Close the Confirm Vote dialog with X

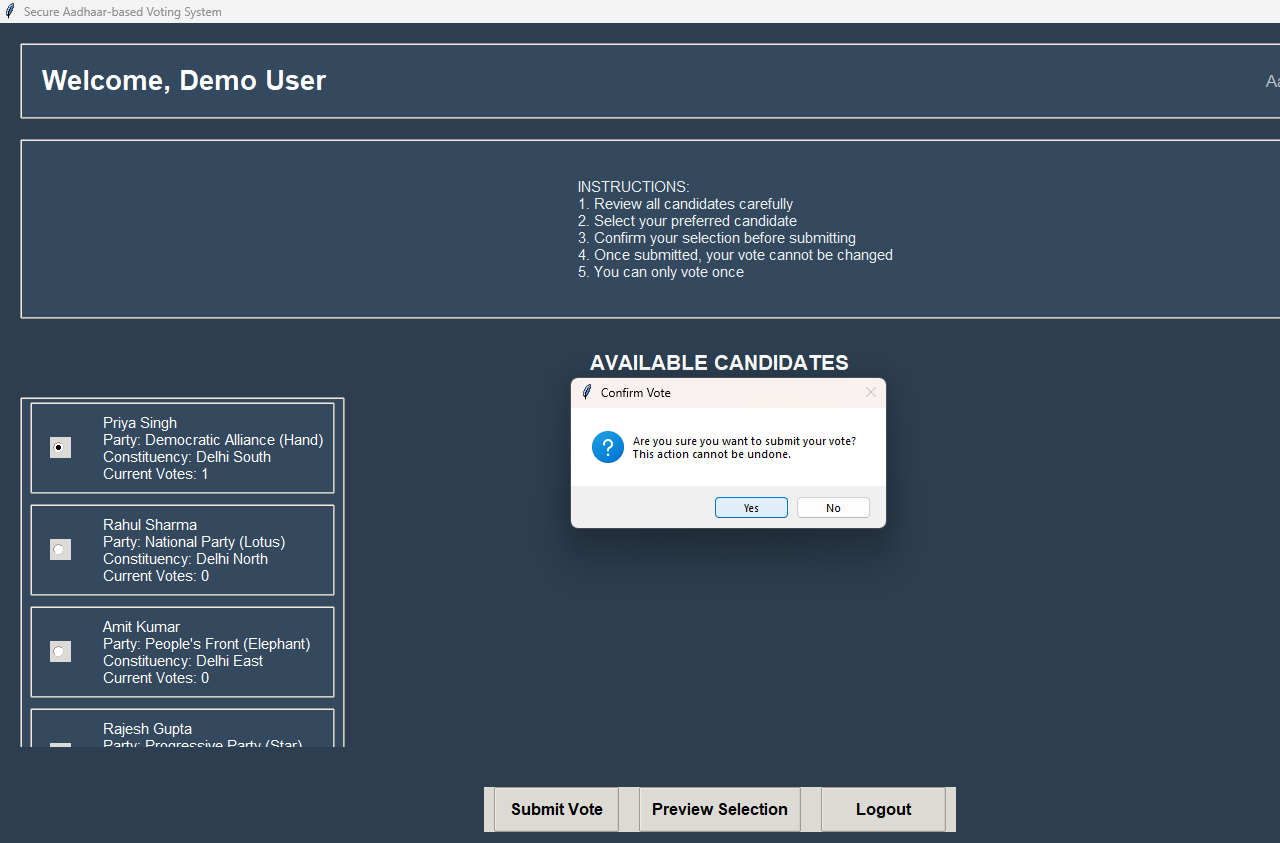click(870, 393)
